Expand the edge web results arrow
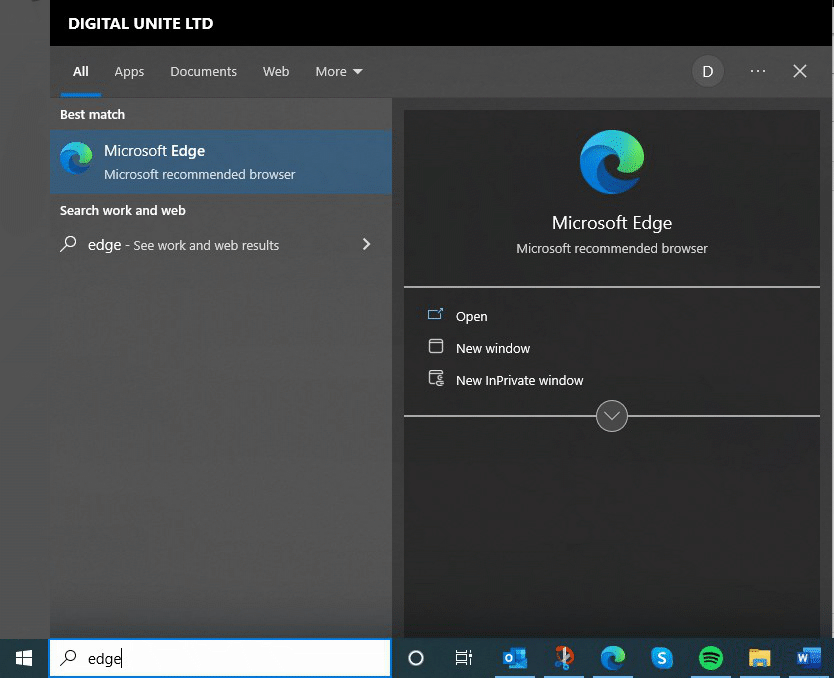This screenshot has width=834, height=678. click(366, 244)
